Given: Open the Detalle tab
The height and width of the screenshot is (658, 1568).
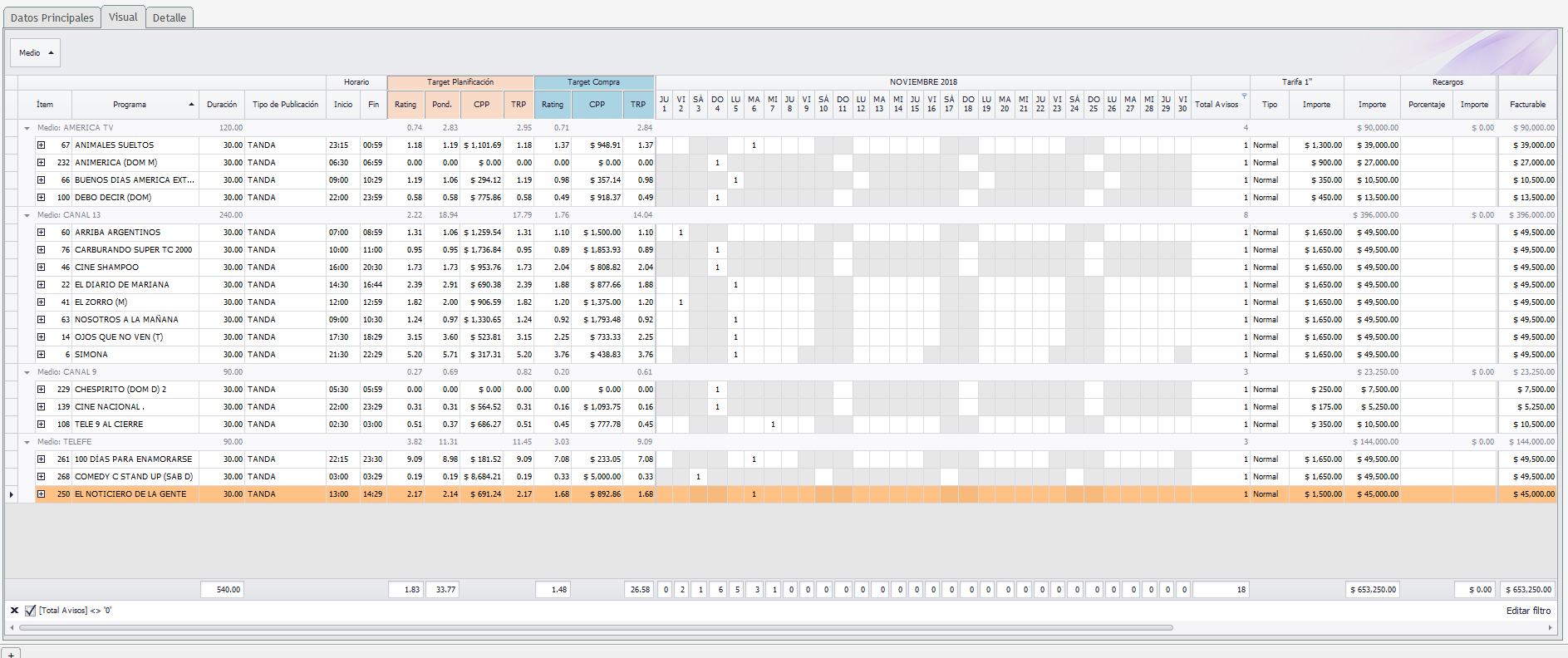Looking at the screenshot, I should 170,17.
